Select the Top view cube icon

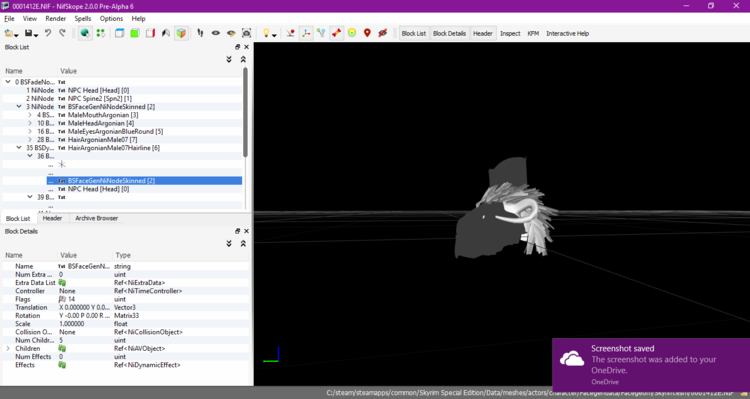120,33
